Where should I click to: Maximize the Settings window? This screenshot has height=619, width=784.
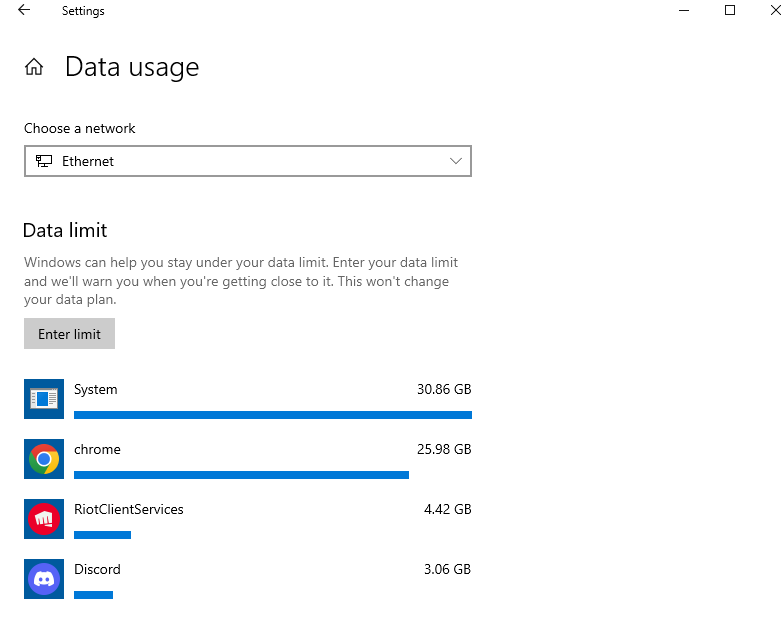coord(730,11)
